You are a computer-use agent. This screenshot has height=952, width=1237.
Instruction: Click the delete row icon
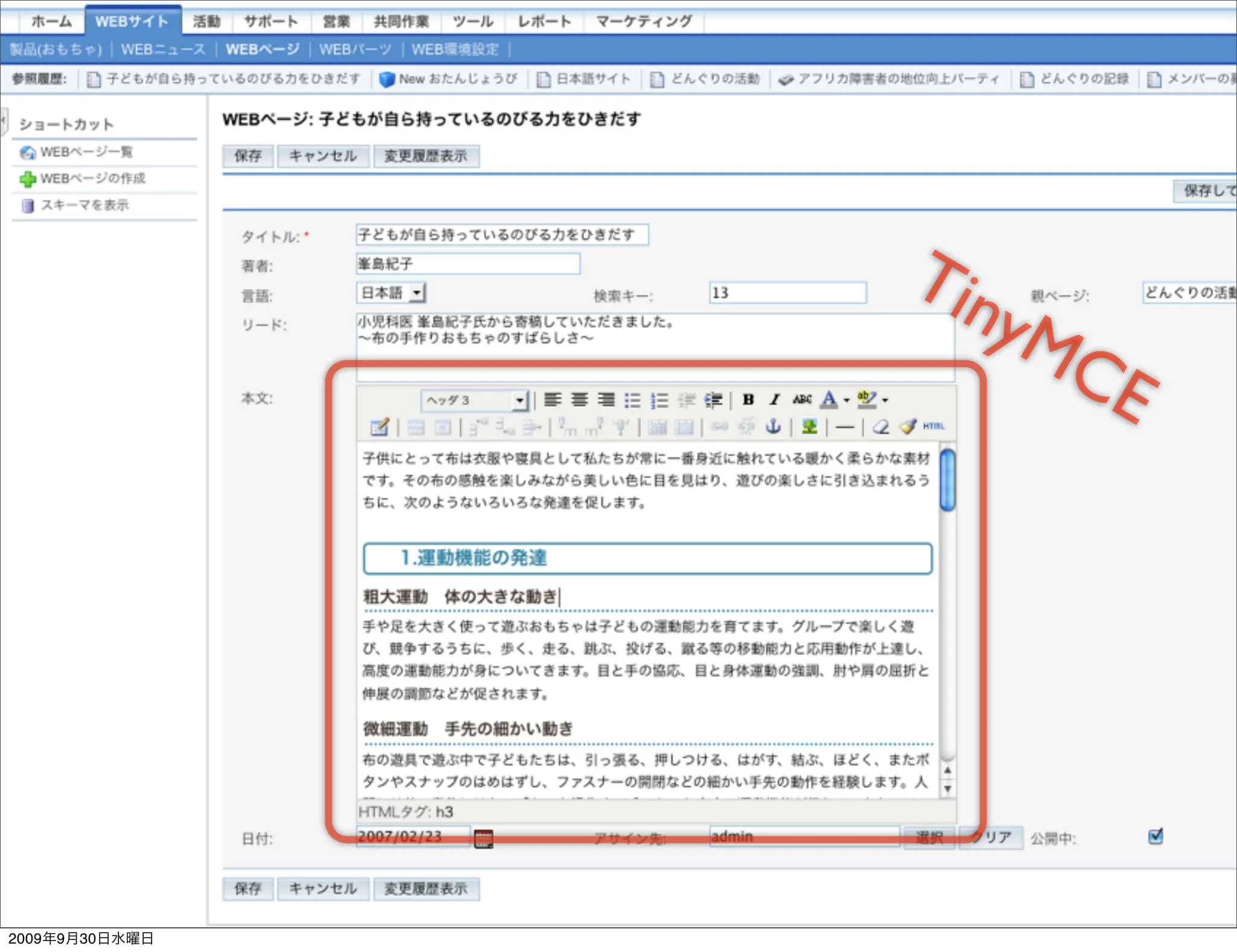pos(532,427)
